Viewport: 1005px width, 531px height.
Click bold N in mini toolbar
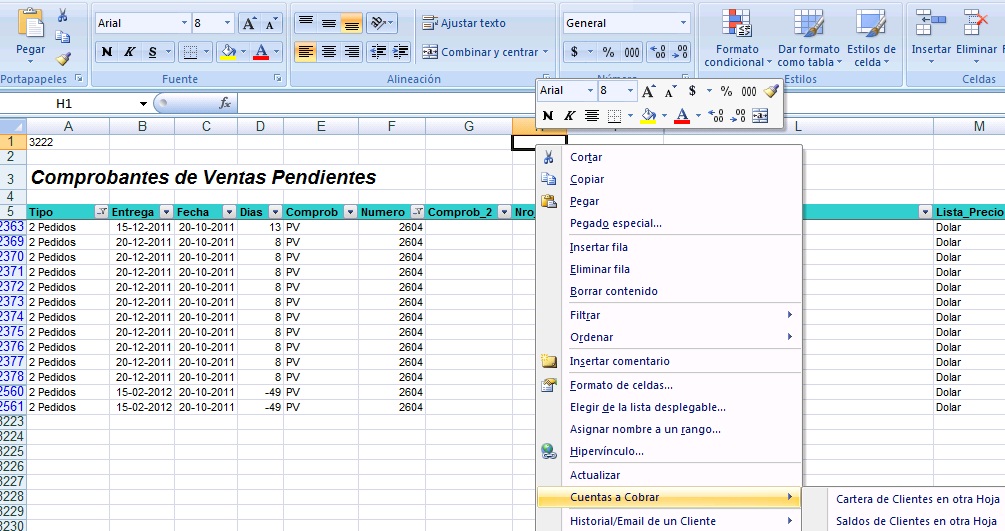tap(547, 116)
